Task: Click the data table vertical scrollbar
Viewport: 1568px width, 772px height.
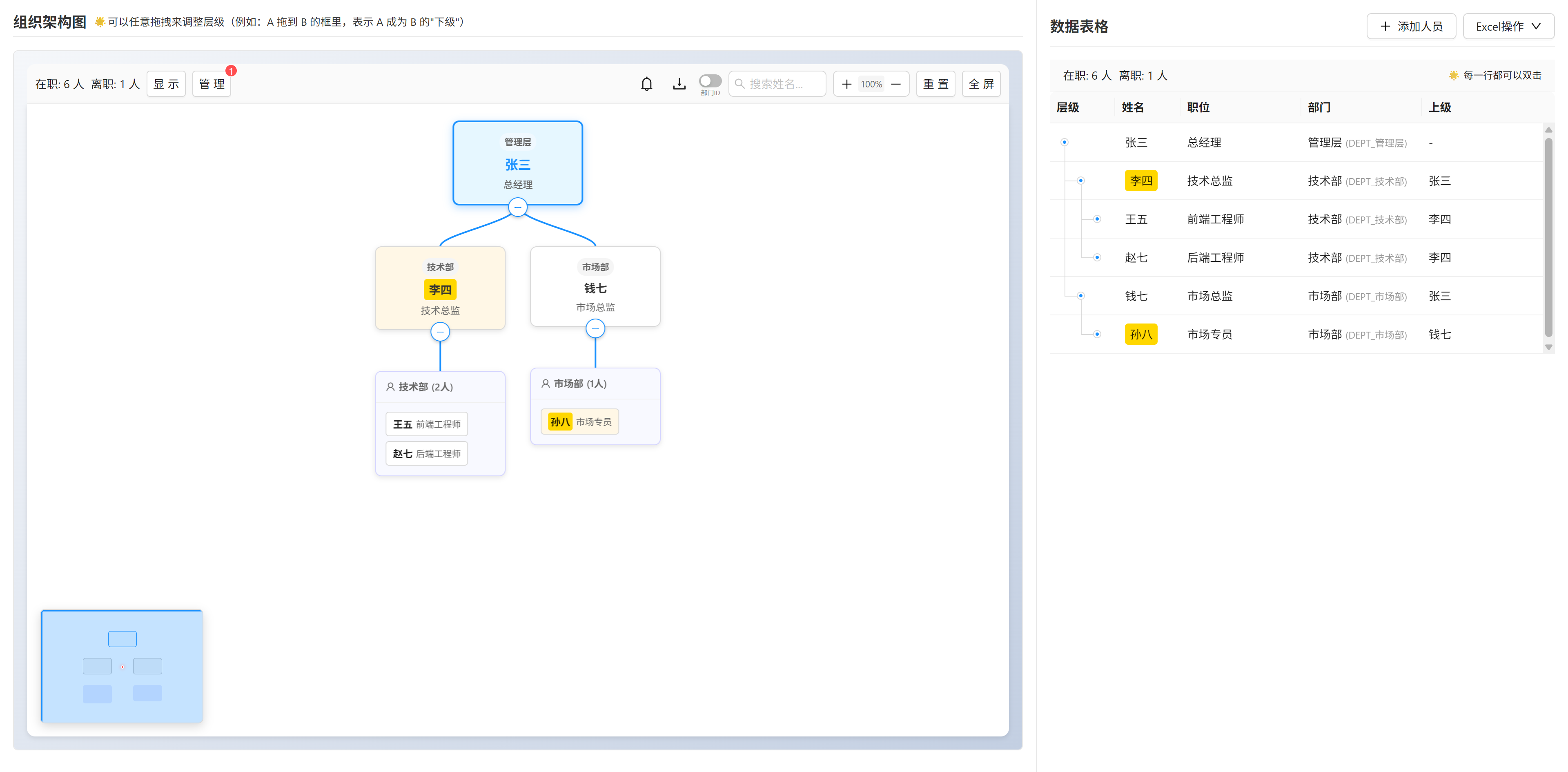Action: pyautogui.click(x=1548, y=237)
